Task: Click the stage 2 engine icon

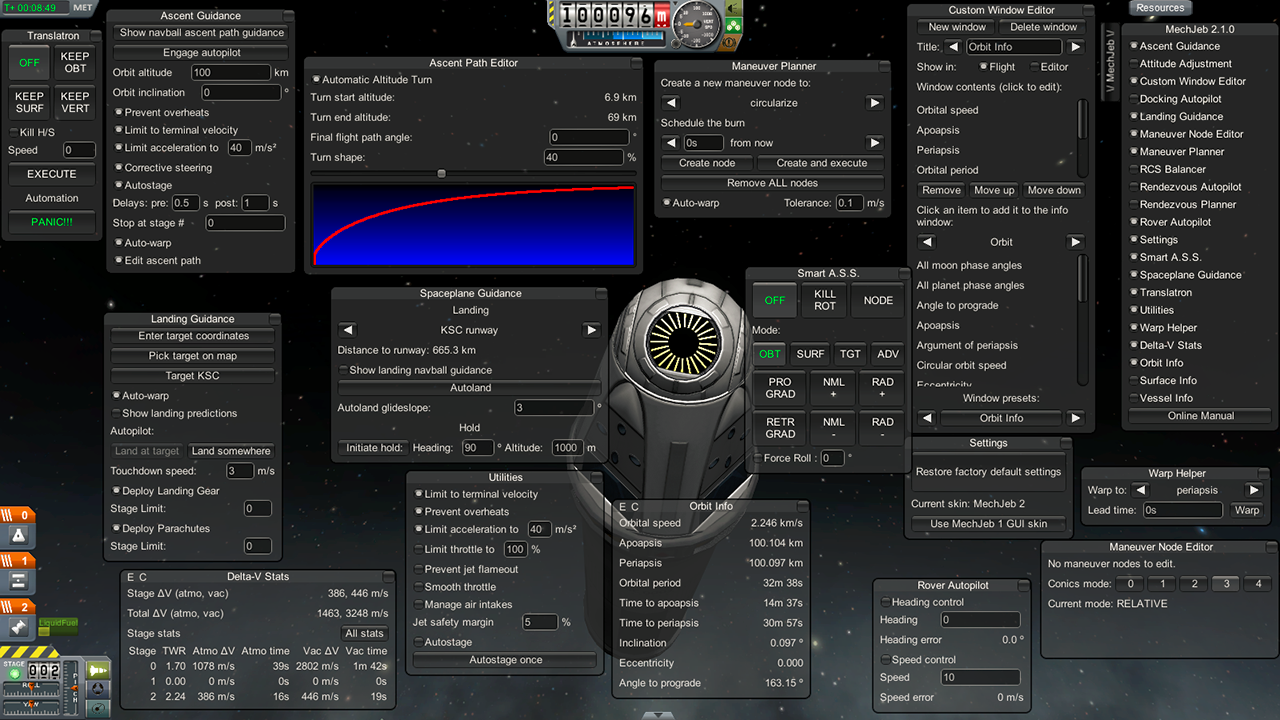Action: (x=18, y=628)
